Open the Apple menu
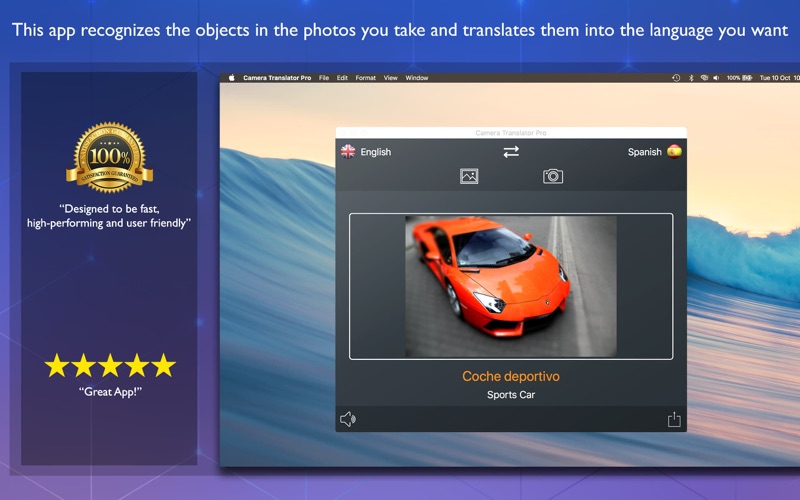 click(231, 78)
